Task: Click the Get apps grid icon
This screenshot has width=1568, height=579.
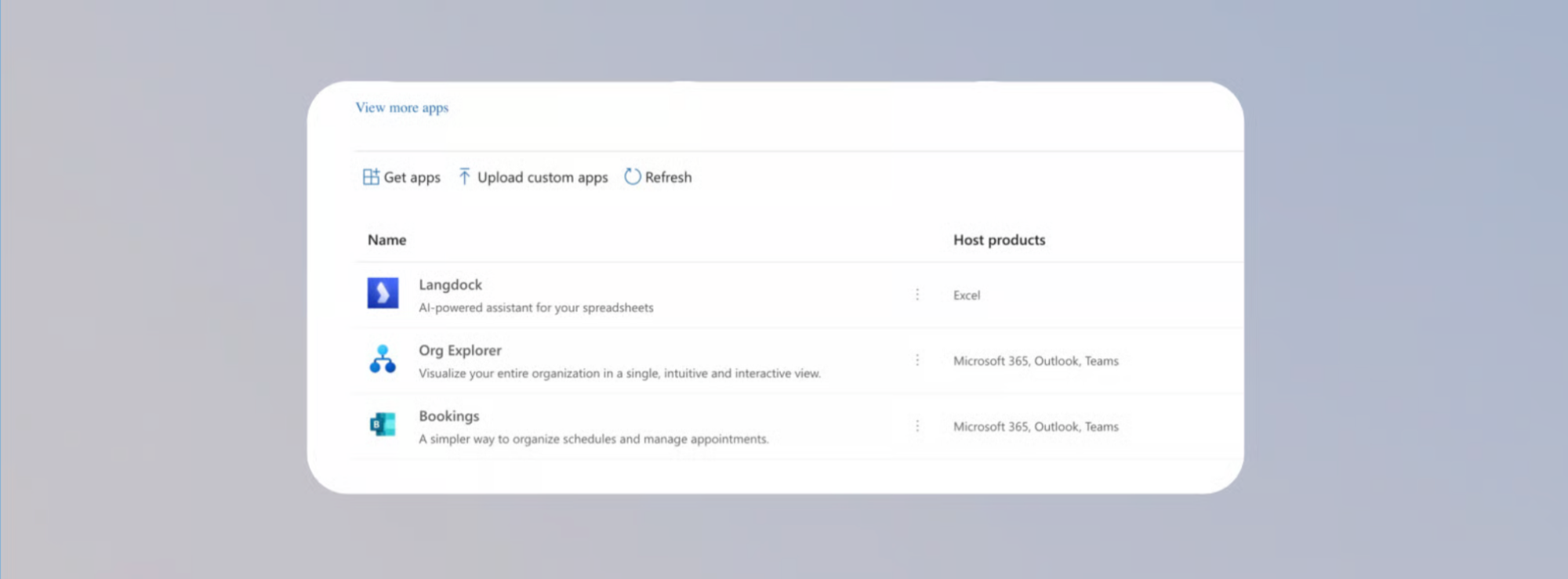Action: coord(371,177)
